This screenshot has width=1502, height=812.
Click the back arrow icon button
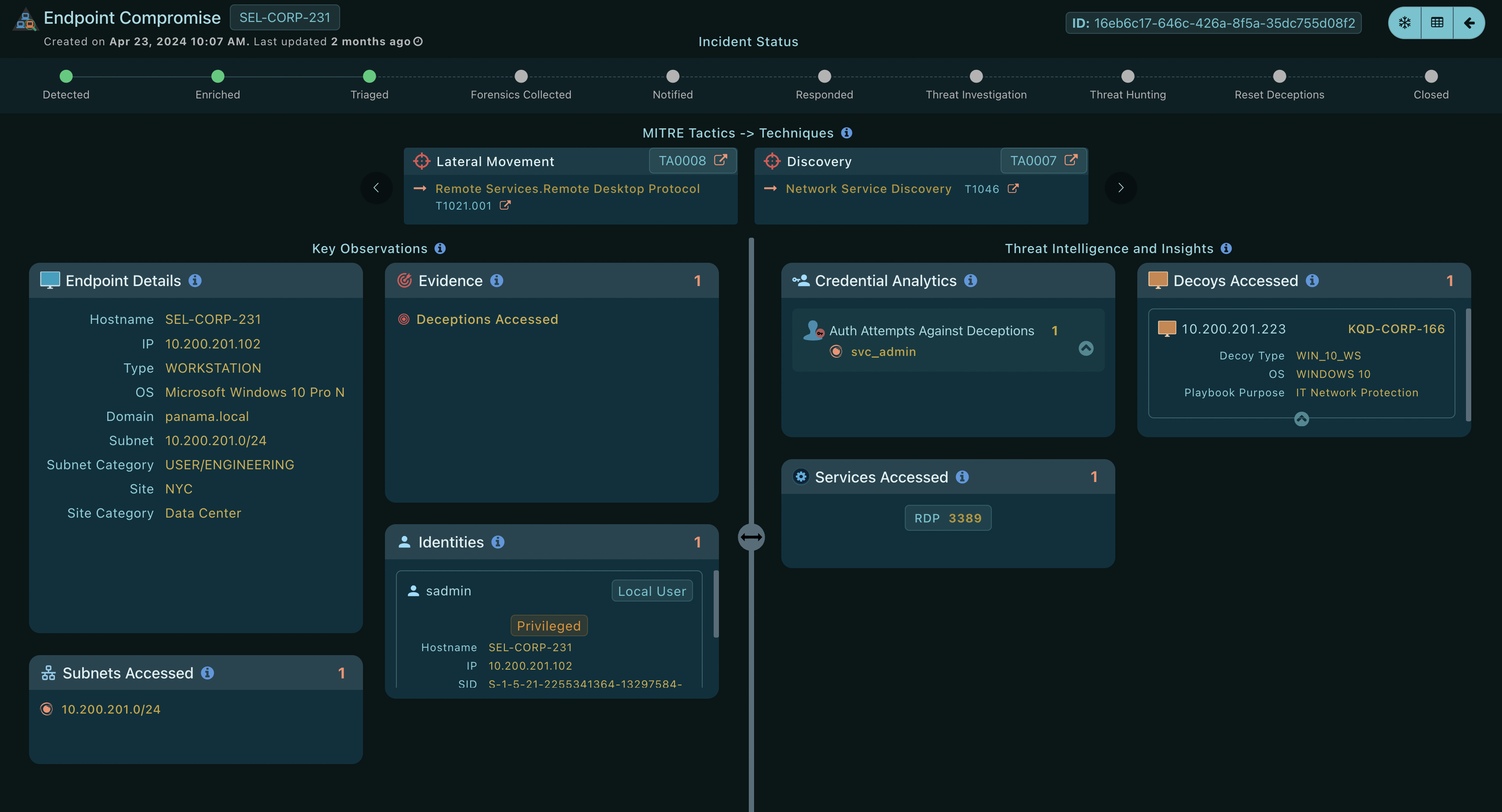tap(1469, 23)
